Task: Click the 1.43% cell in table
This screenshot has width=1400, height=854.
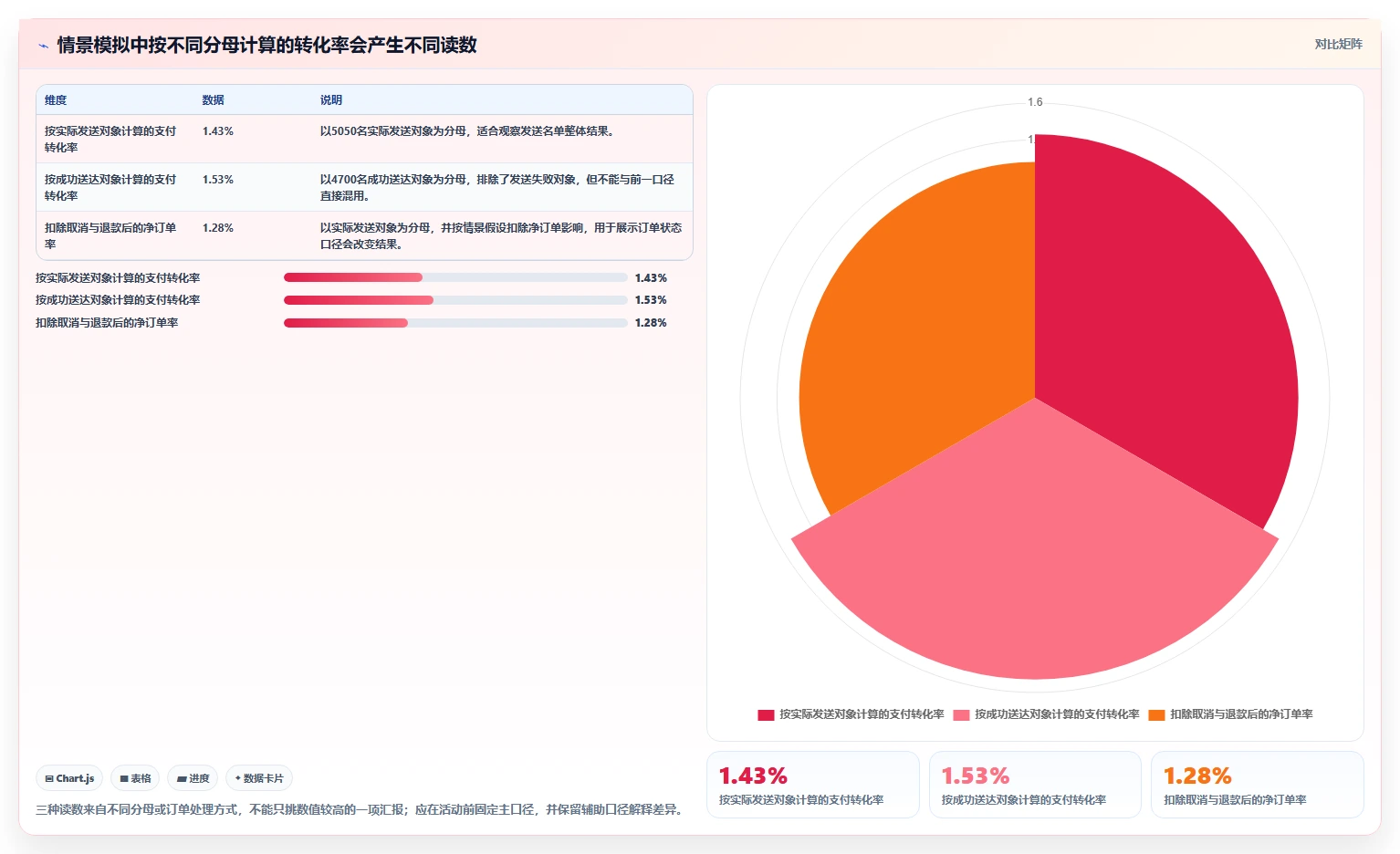Action: point(218,131)
